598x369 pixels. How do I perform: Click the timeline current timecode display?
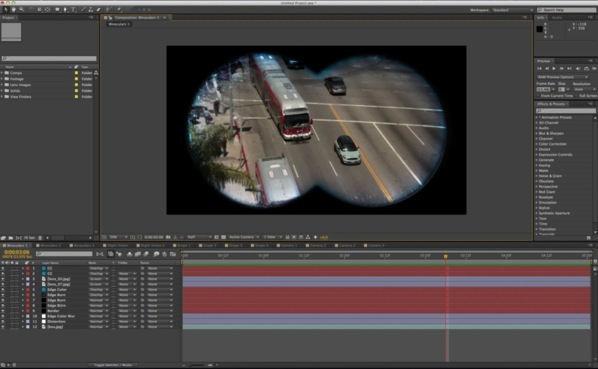coord(17,252)
